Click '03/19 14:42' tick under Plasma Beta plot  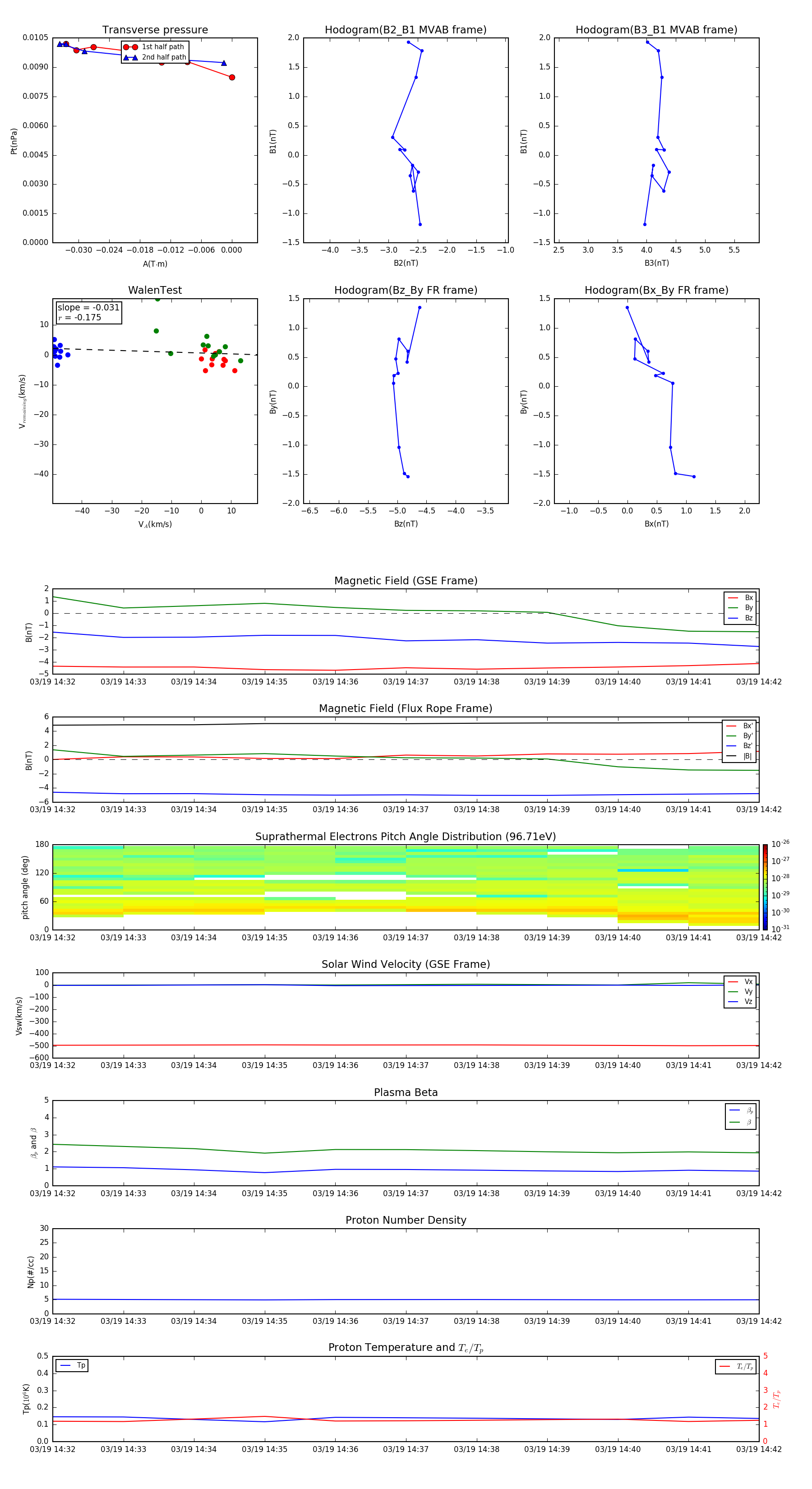(x=759, y=1193)
